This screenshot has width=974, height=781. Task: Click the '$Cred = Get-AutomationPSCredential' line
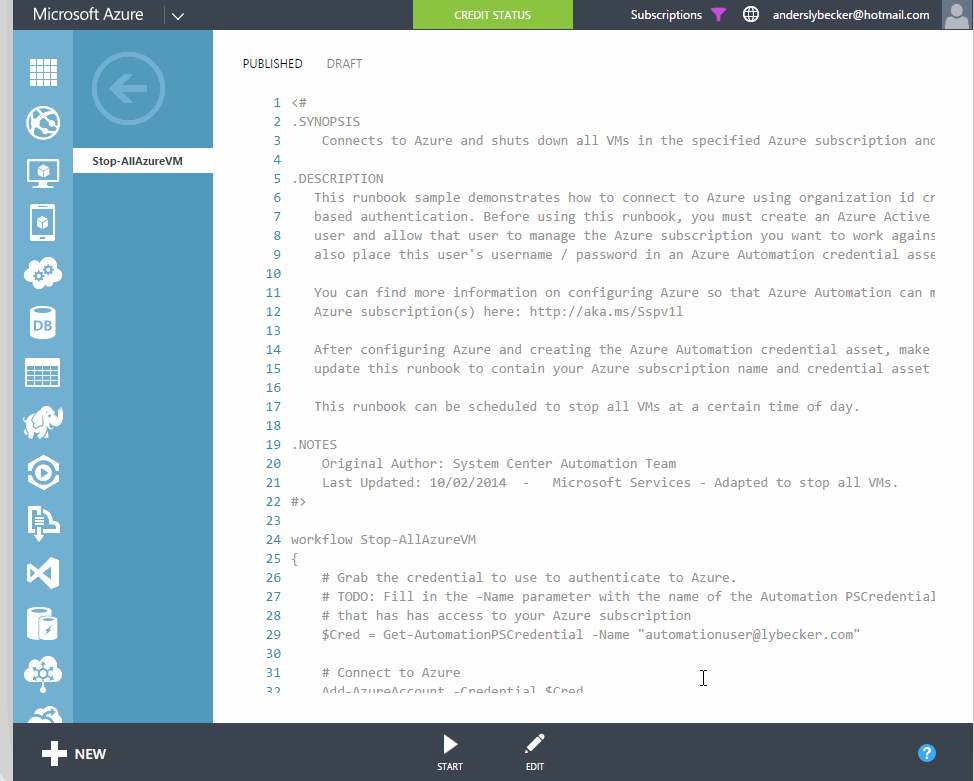[591, 635]
